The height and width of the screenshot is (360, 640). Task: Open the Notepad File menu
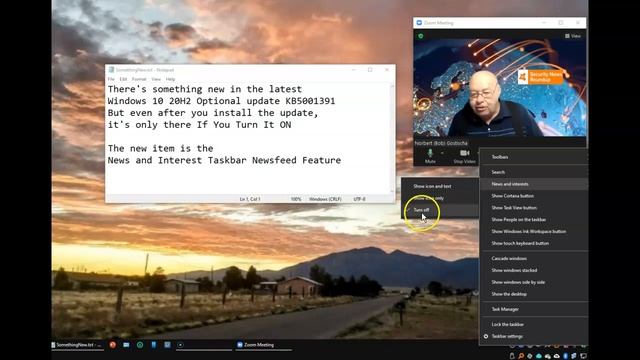coord(111,79)
